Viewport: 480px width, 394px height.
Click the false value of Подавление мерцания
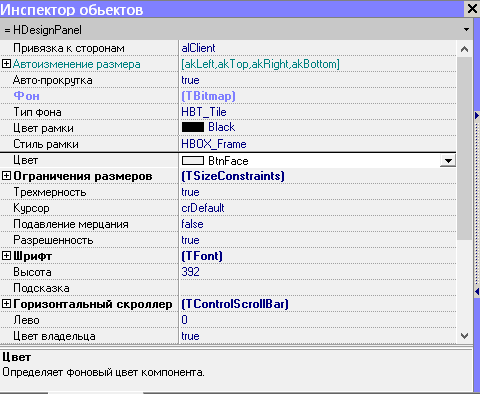point(192,224)
